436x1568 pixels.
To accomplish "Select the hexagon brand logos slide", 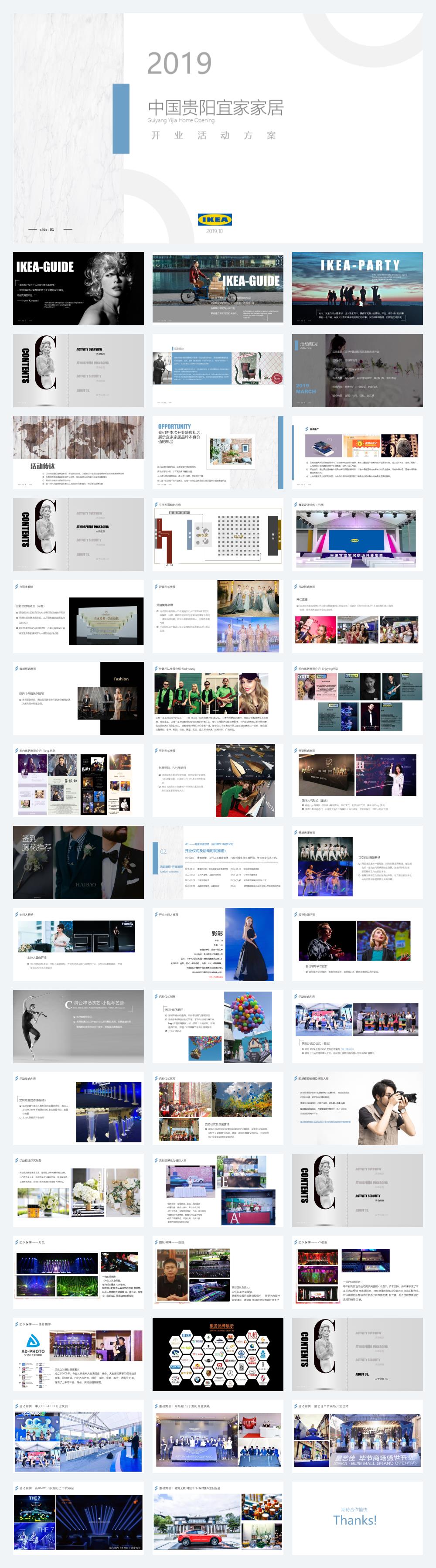I will [218, 1354].
